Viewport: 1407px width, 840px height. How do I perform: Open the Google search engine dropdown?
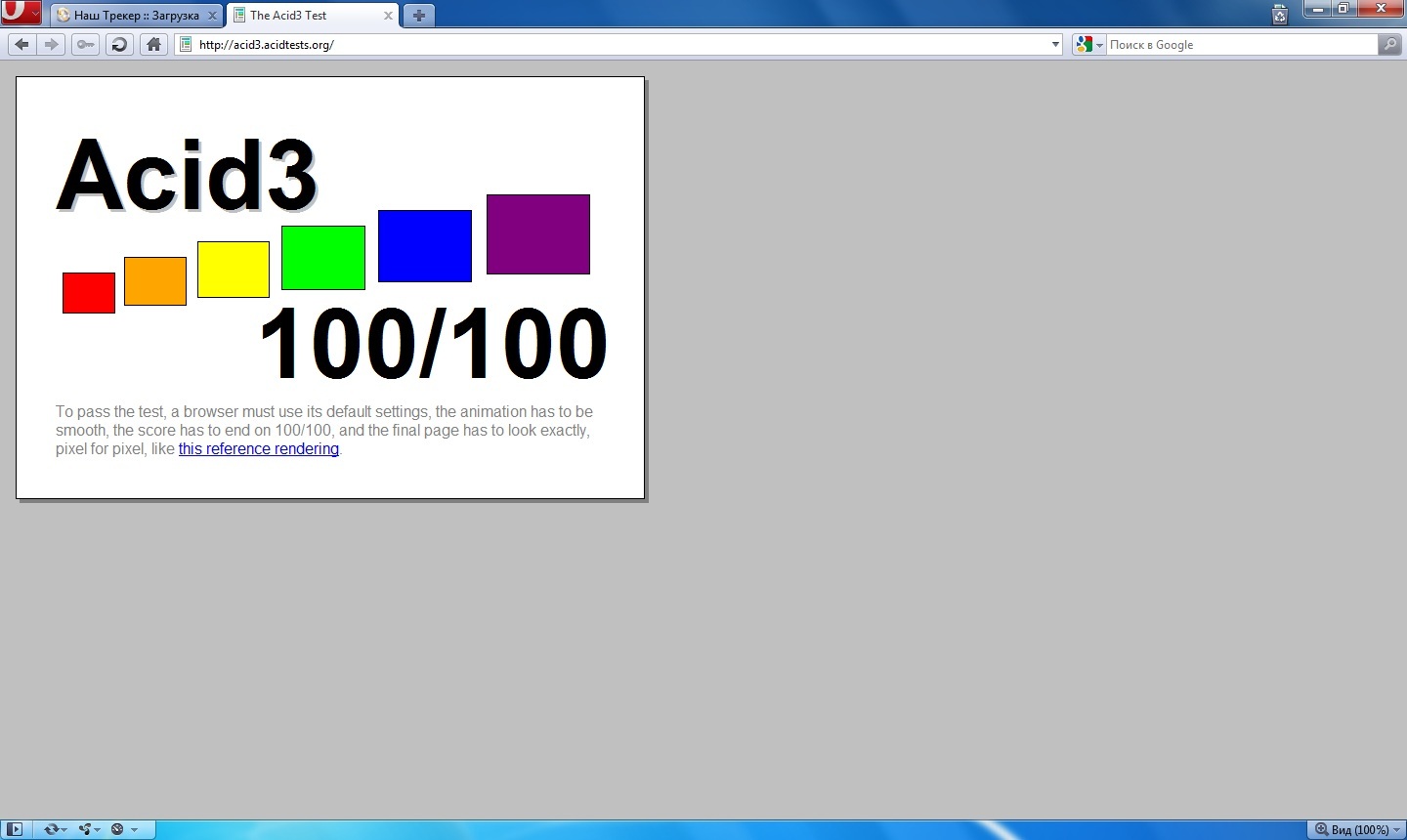coord(1089,44)
